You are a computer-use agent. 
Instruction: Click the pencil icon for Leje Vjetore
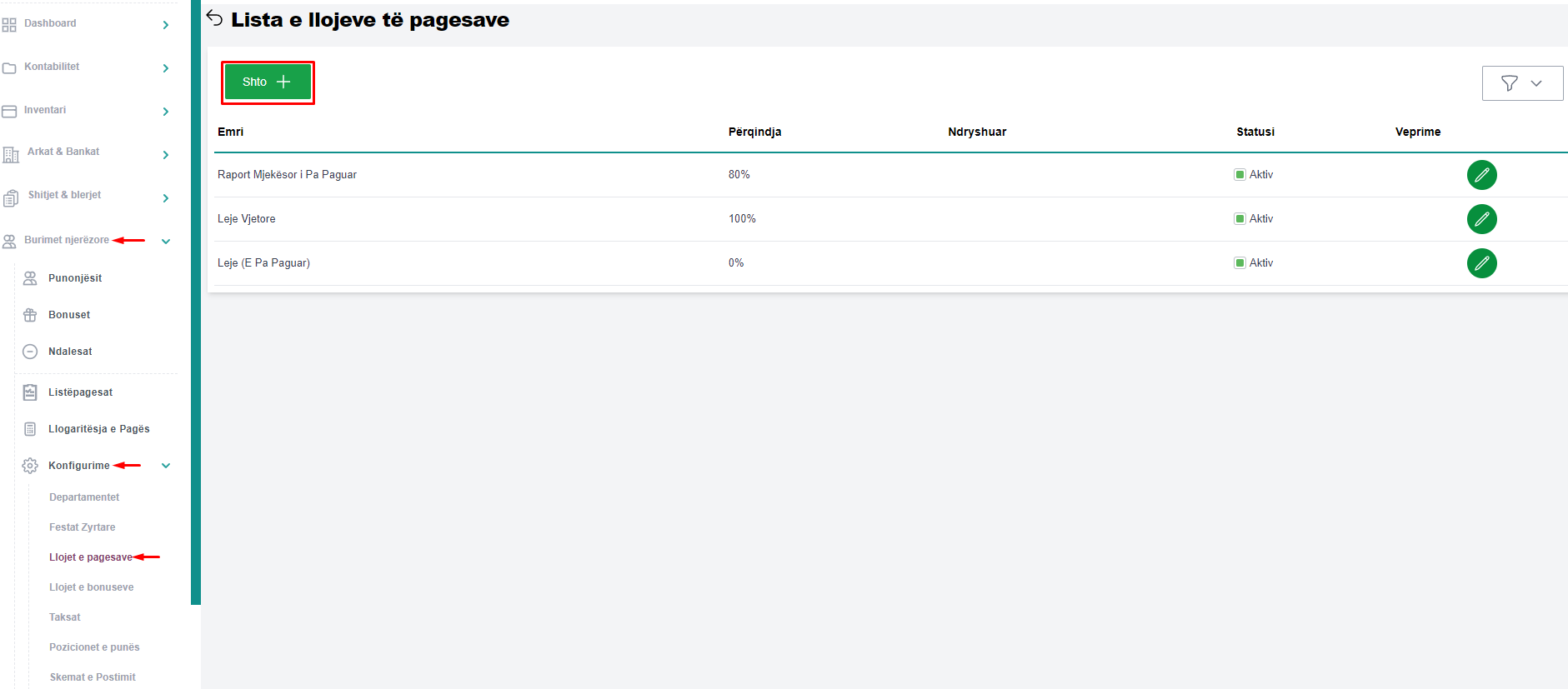click(1481, 219)
